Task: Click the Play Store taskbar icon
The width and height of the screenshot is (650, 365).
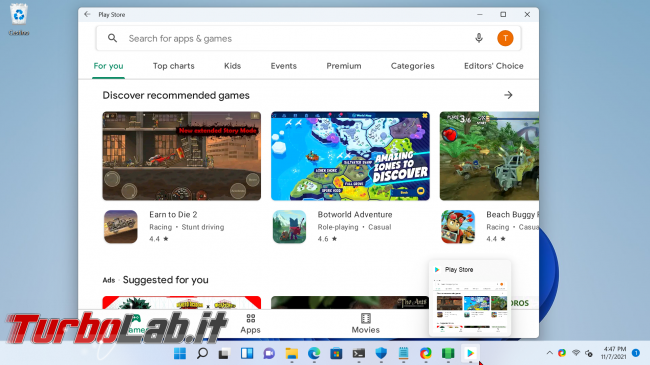Action: coord(471,353)
